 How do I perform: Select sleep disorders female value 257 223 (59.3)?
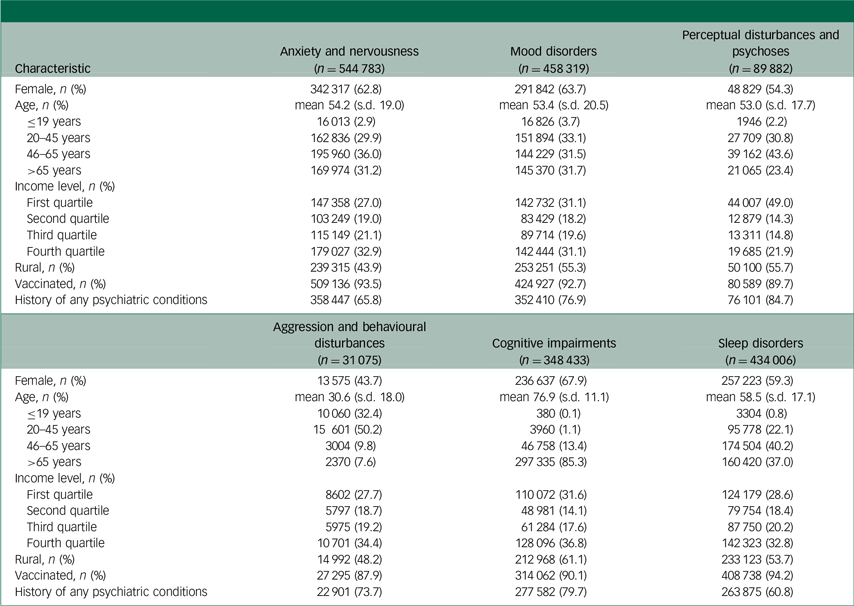tap(760, 381)
